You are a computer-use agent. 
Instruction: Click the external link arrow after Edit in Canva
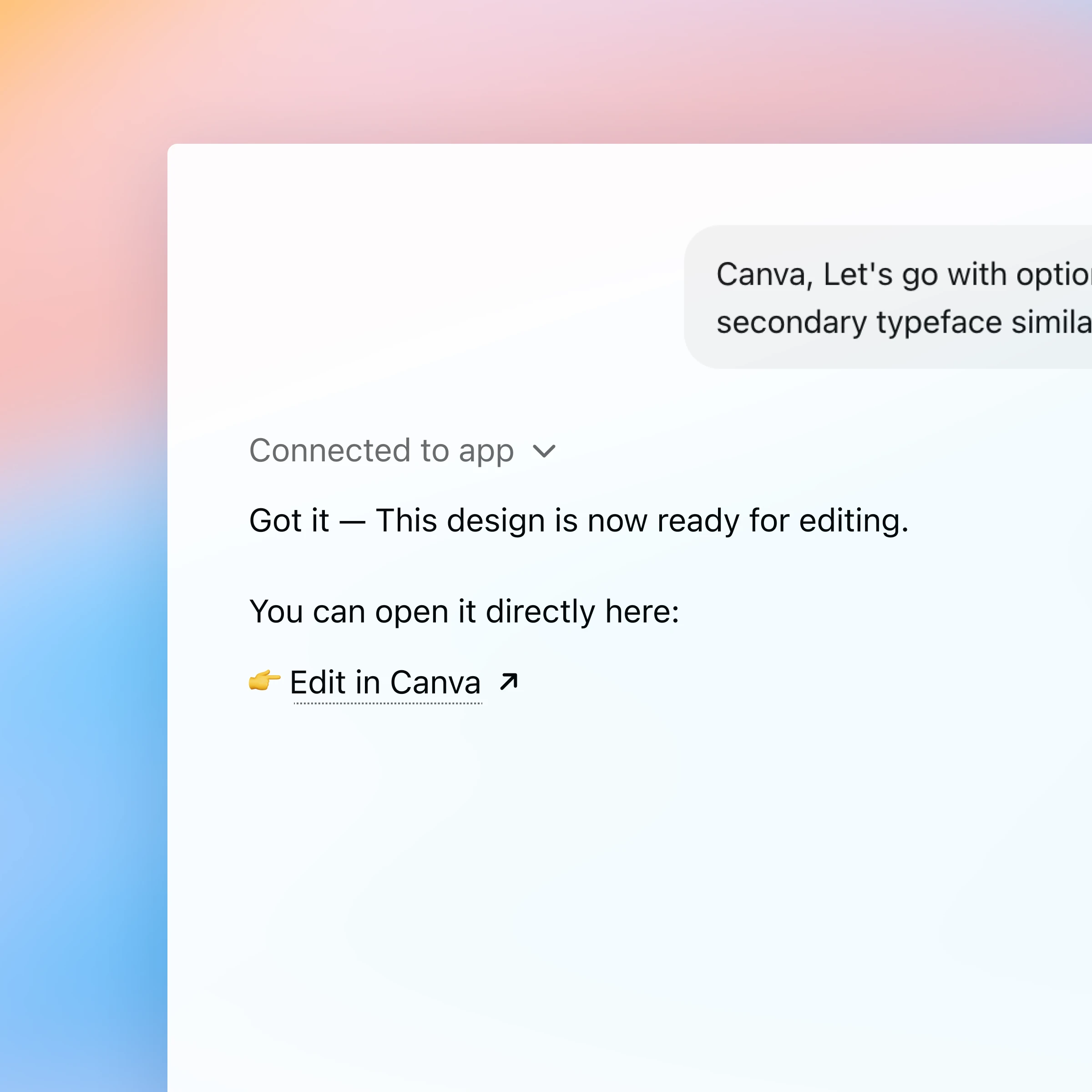[508, 682]
